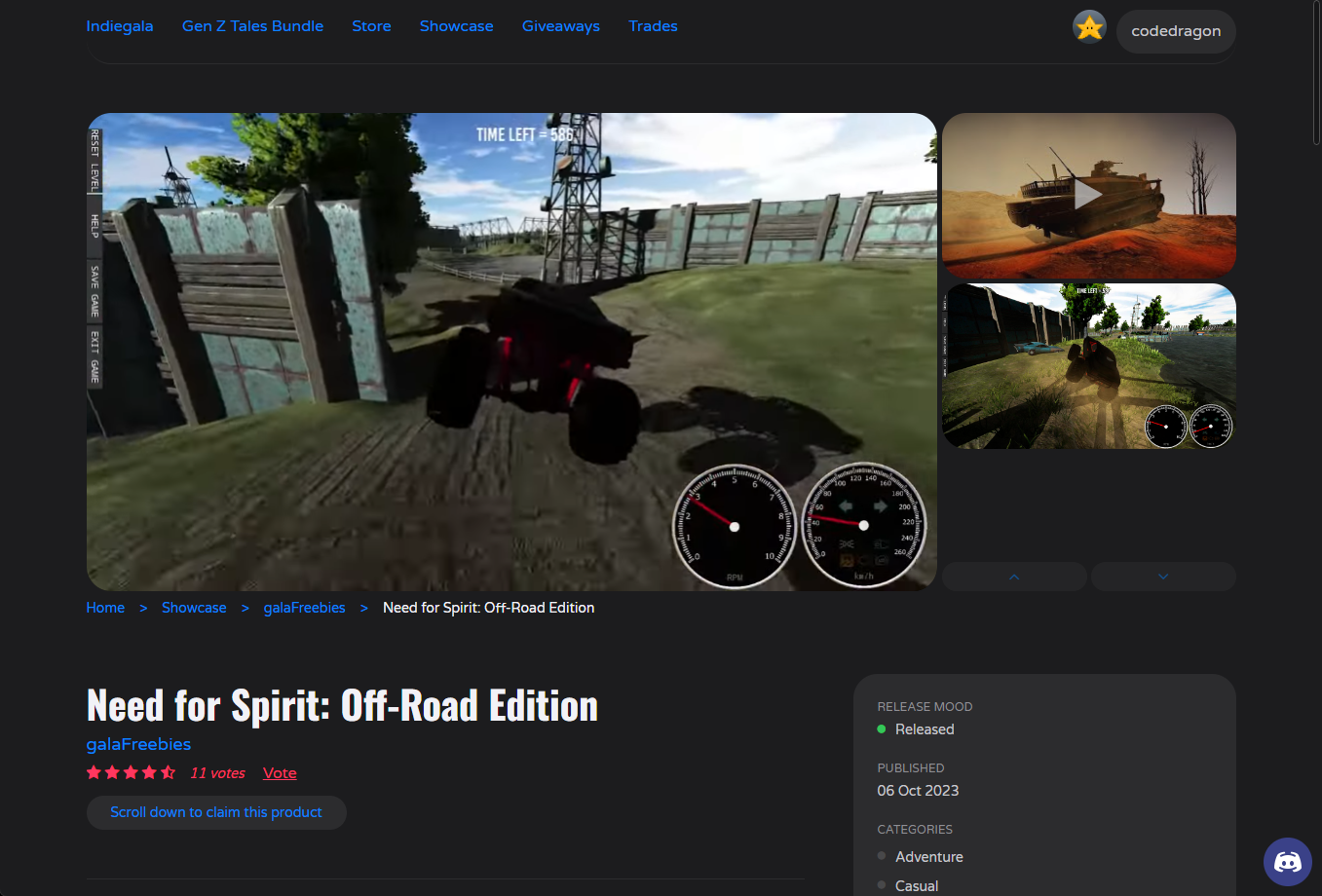This screenshot has width=1322, height=896.
Task: Select the Adventure category
Action: coord(929,857)
